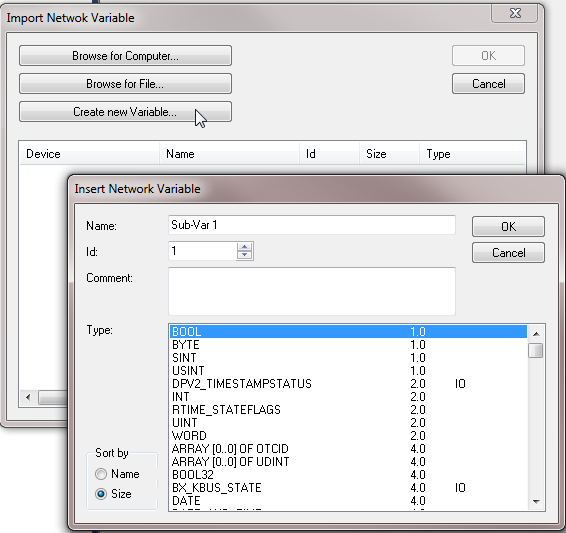The height and width of the screenshot is (533, 566).
Task: Click Type column header
Action: click(472, 154)
